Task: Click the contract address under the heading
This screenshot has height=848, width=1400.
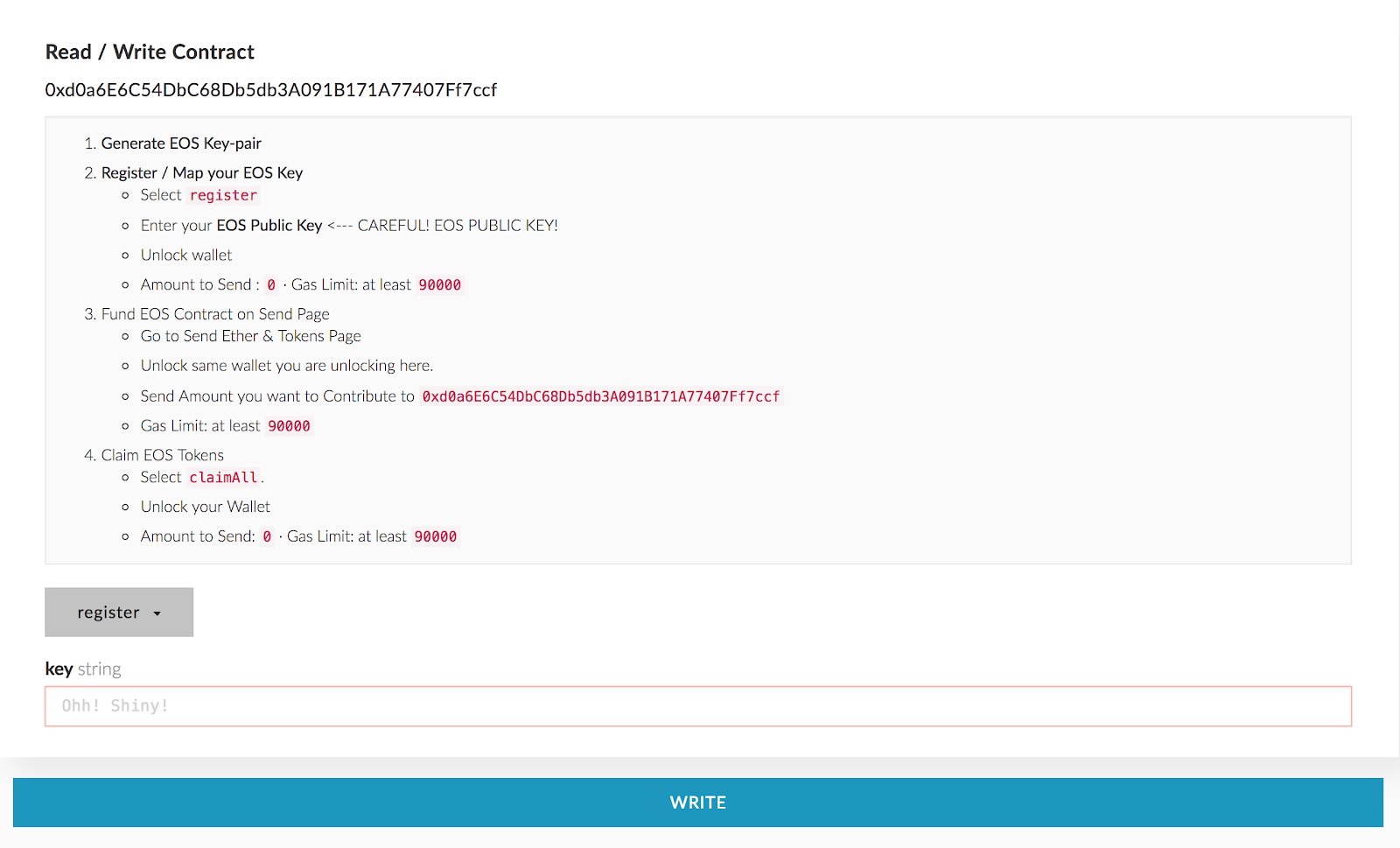Action: click(x=271, y=90)
